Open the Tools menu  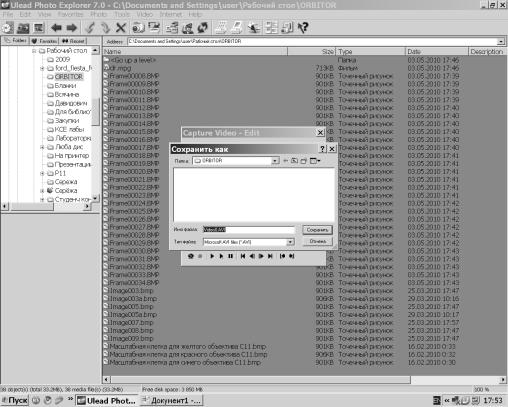coord(122,14)
